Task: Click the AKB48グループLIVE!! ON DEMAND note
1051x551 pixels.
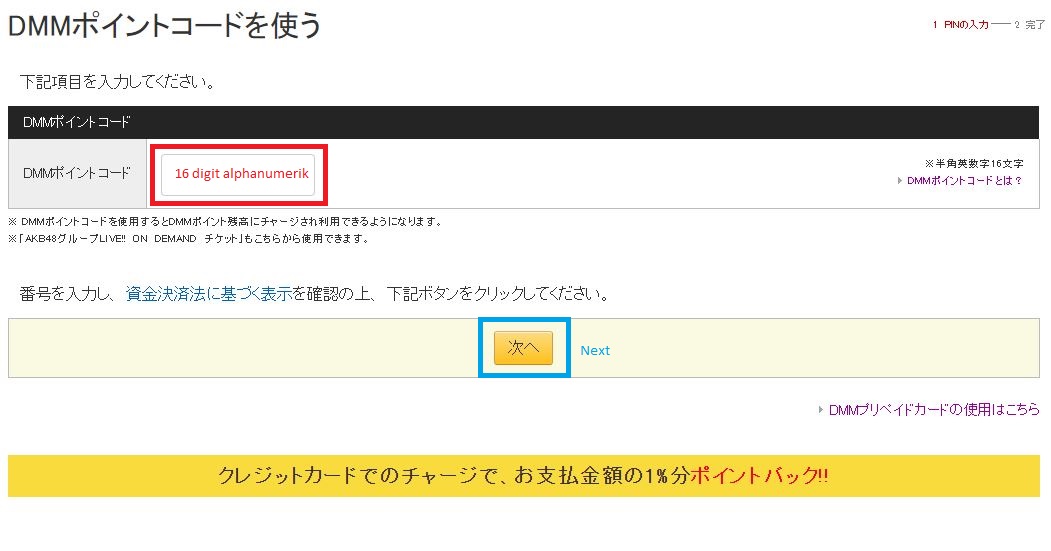Action: [190, 239]
